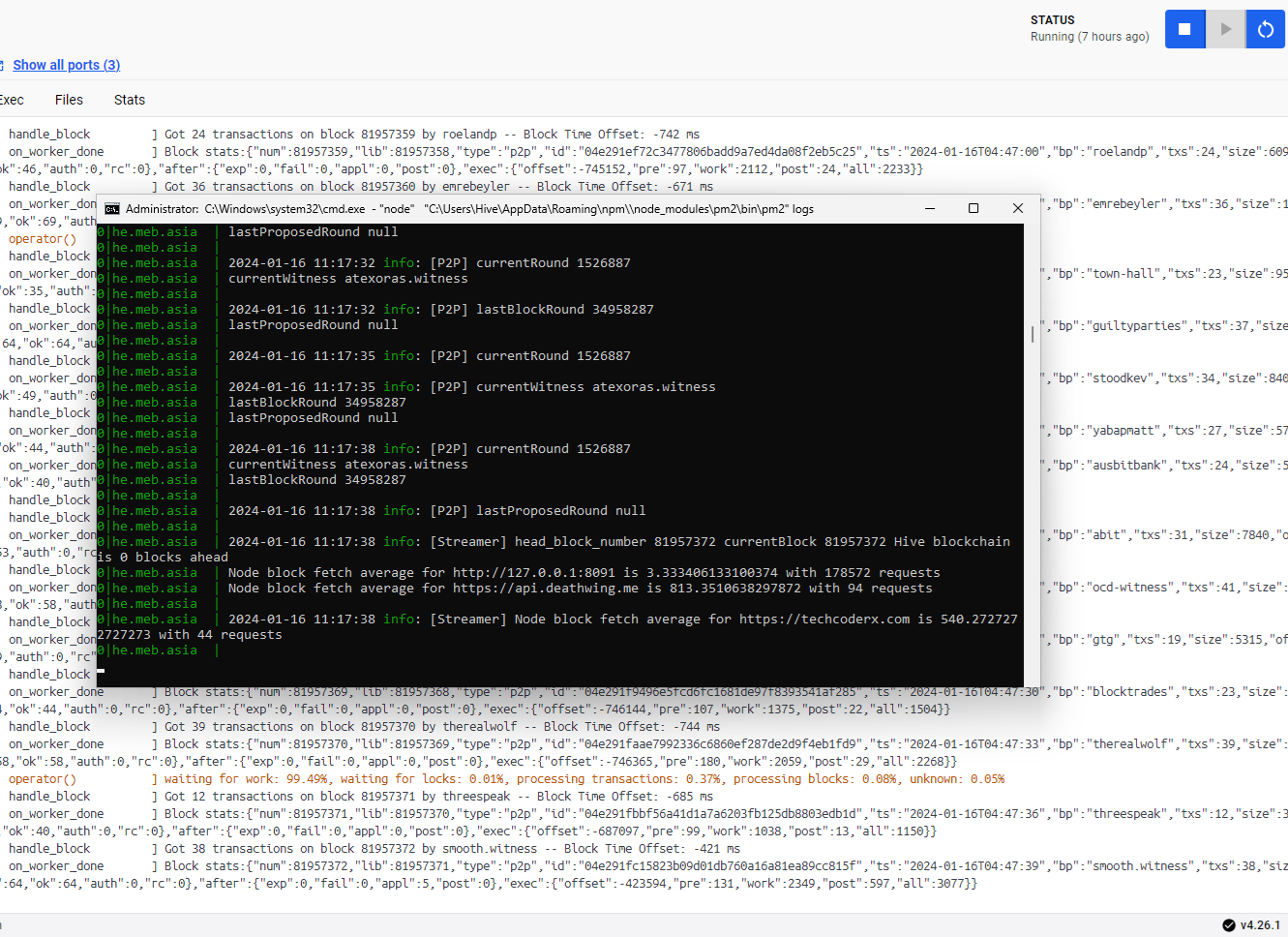The width and height of the screenshot is (1288, 937).
Task: Click the v4.26.1 version label
Action: pyautogui.click(x=1260, y=924)
